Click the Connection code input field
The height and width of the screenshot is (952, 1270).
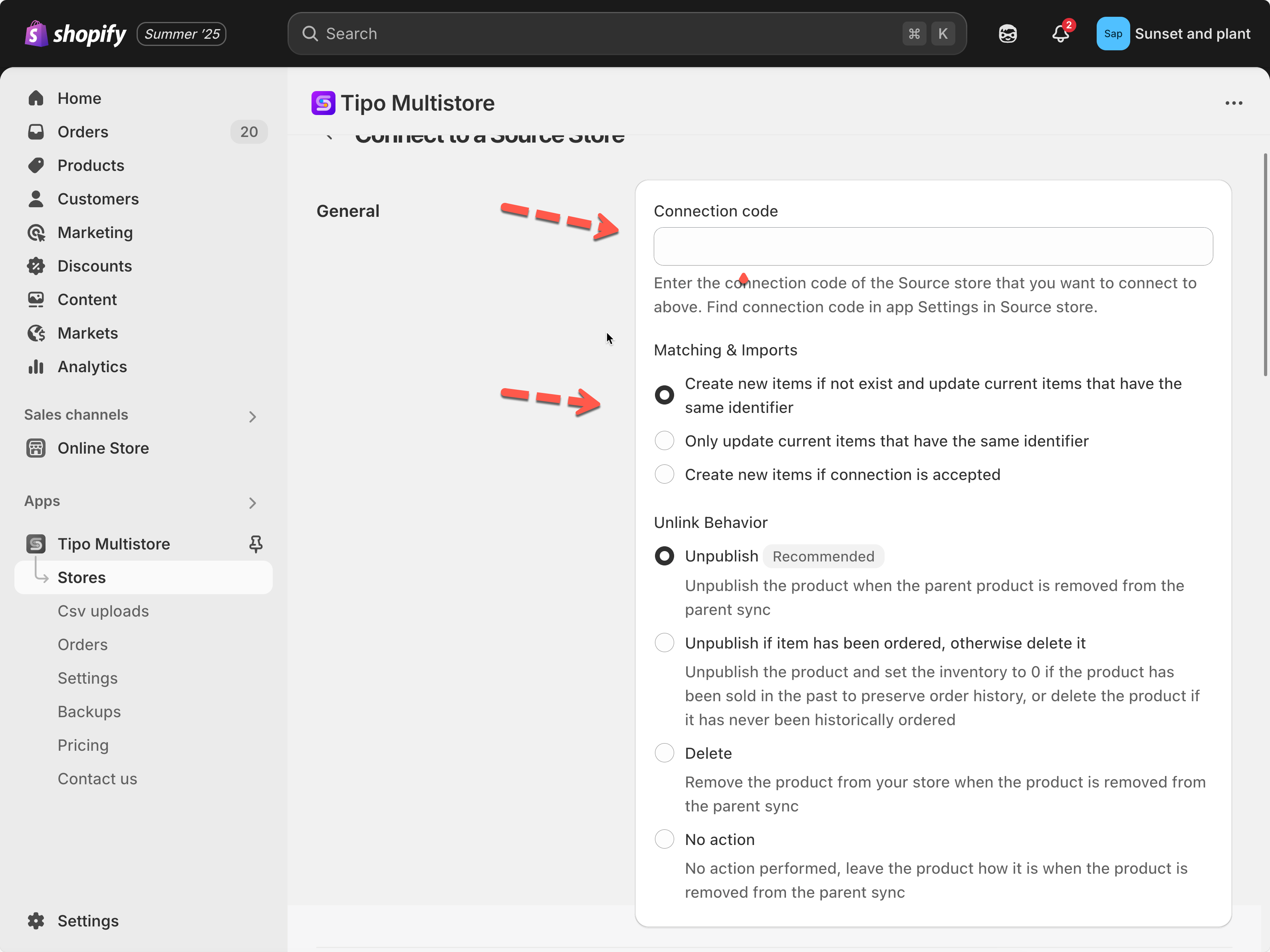click(933, 246)
